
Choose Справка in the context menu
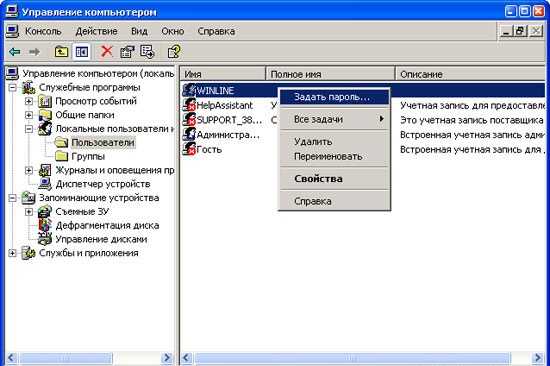334,201
